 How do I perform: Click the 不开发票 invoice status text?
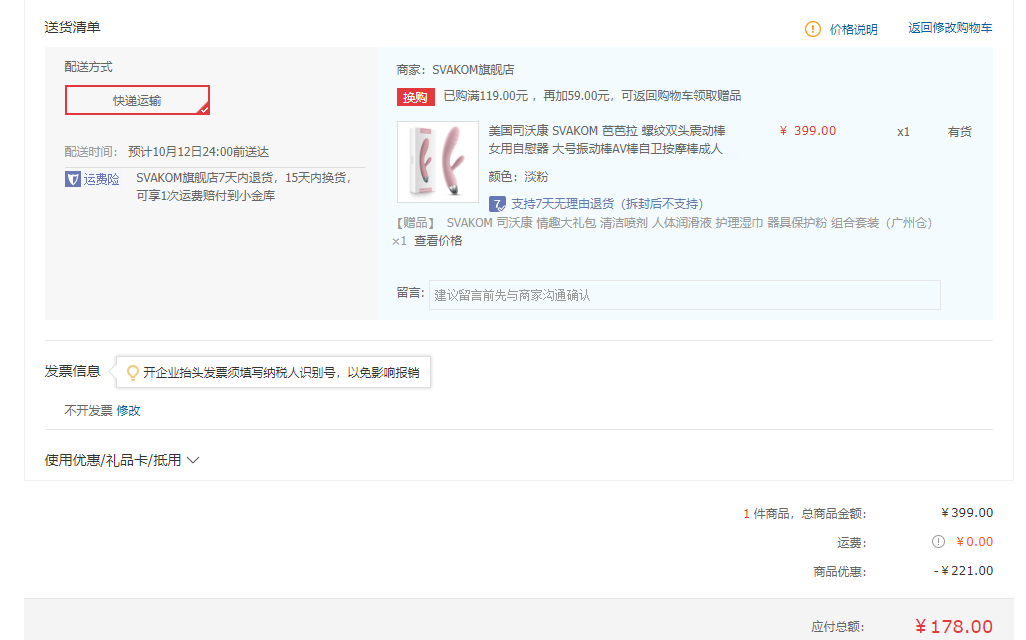(88, 410)
